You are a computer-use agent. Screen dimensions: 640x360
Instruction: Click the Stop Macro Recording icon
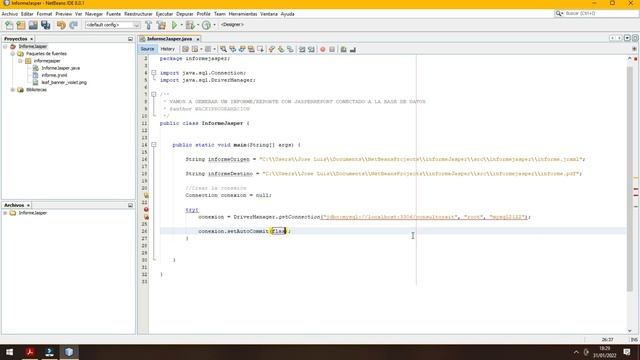[332, 49]
